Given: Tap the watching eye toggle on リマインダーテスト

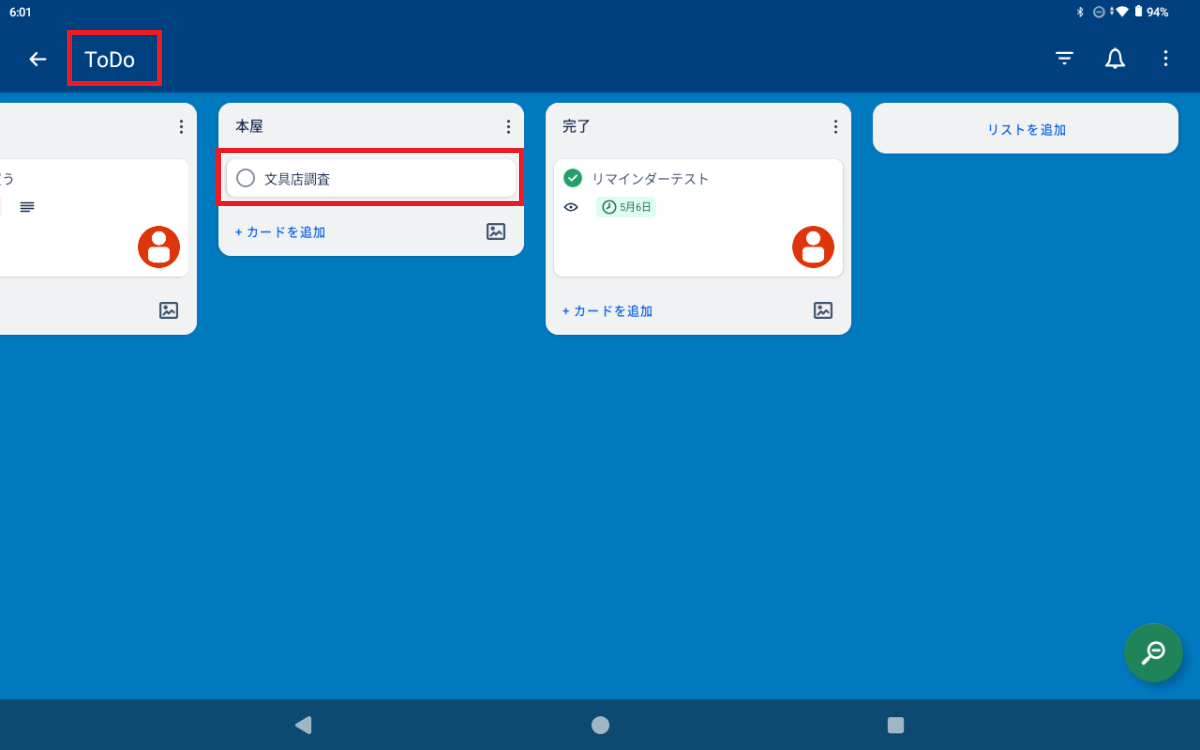Looking at the screenshot, I should coord(570,207).
